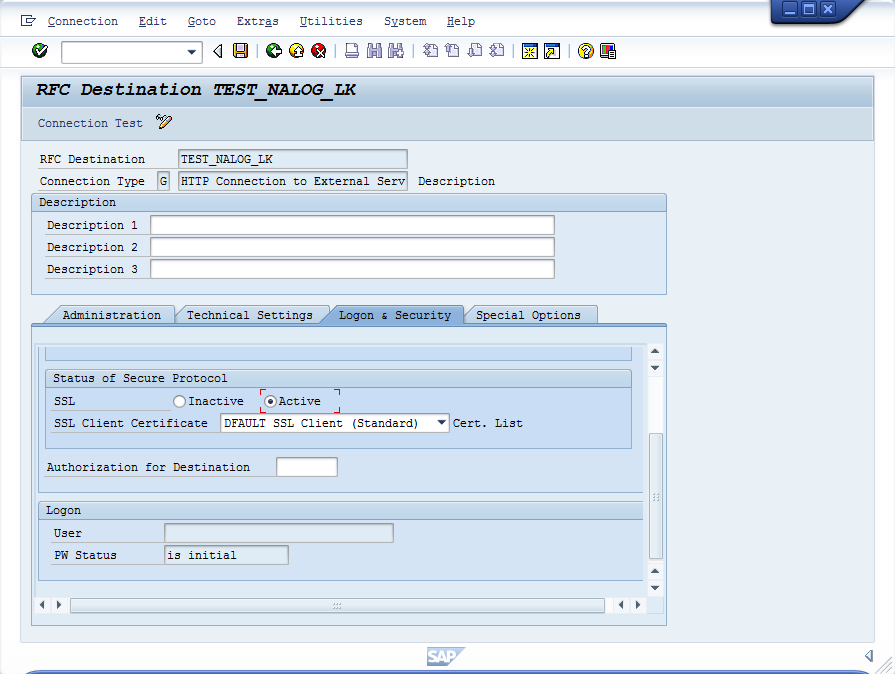Click the Customize Local Layout icon

pos(608,51)
